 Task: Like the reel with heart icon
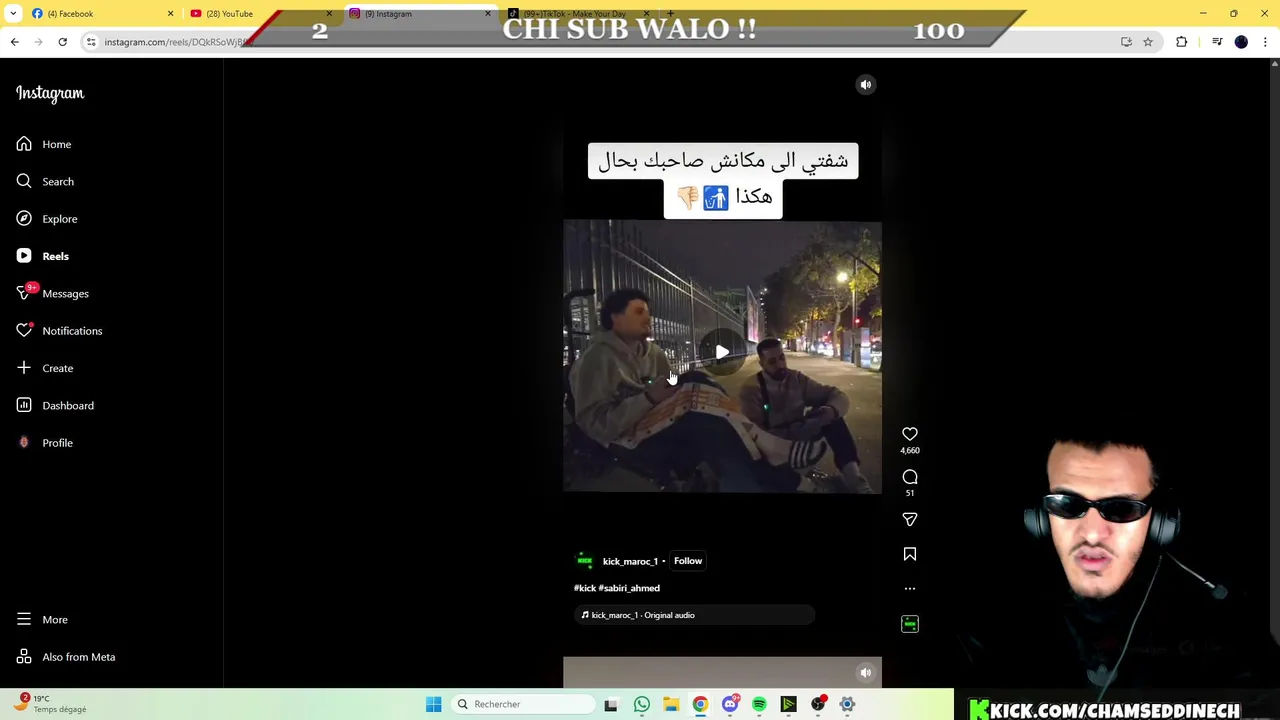[910, 434]
